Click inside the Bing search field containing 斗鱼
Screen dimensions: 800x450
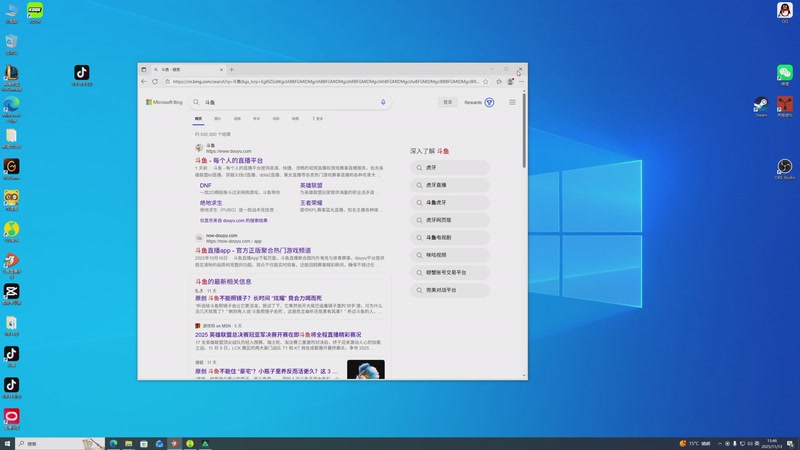tap(291, 102)
